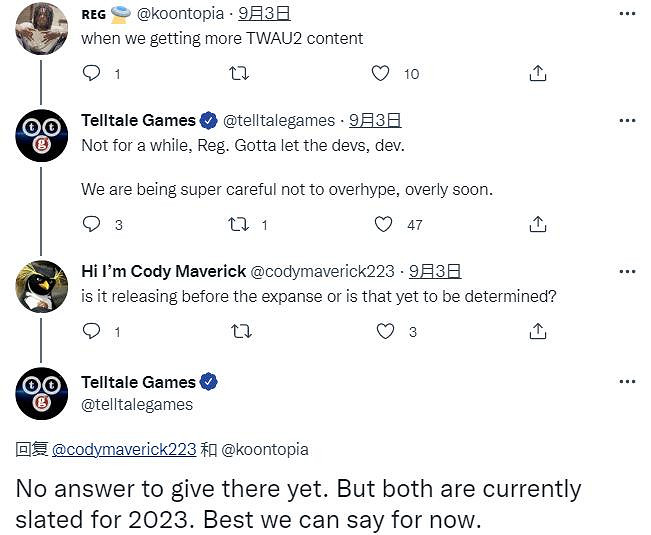The image size is (651, 535).
Task: Share Telltale's 'overhype' tweet
Action: click(x=537, y=224)
